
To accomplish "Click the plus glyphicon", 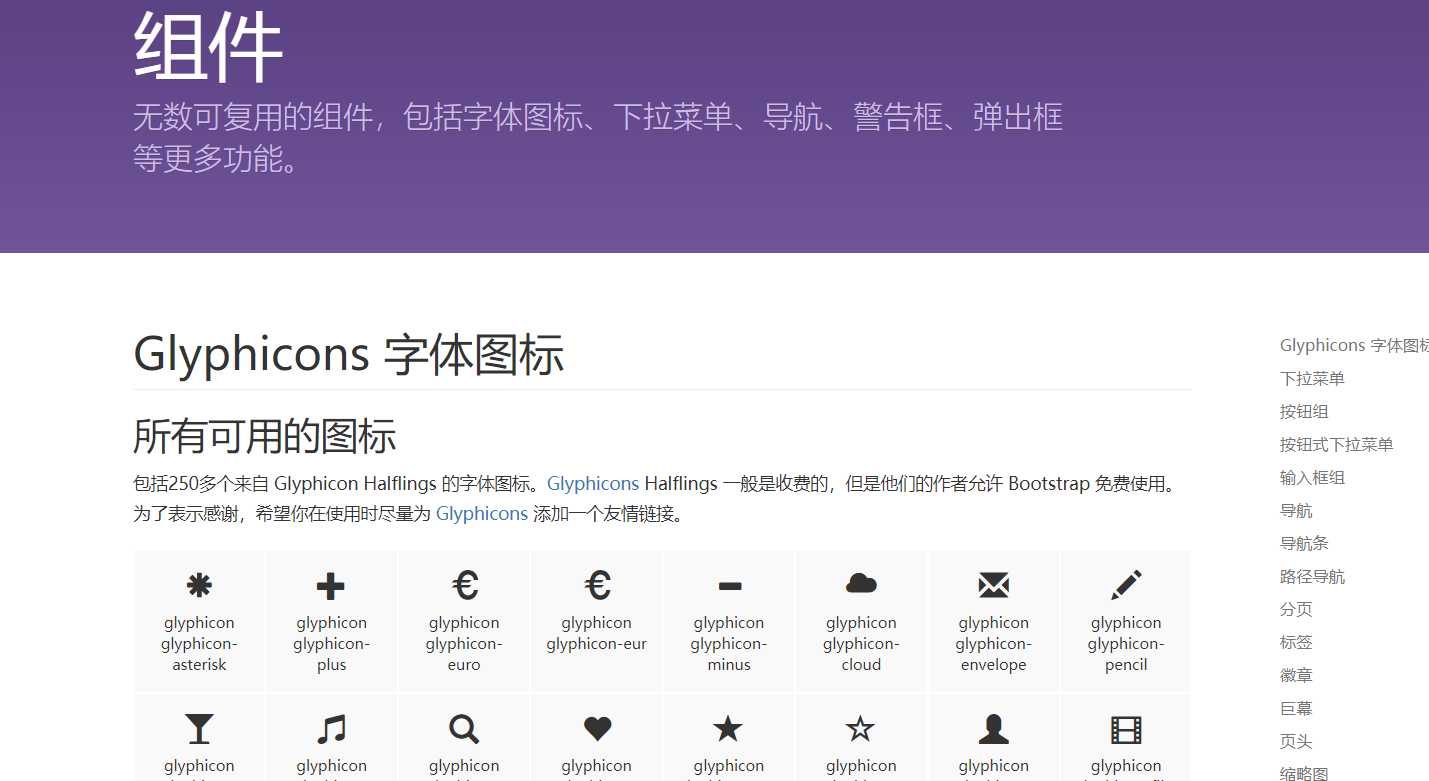I will (x=331, y=586).
